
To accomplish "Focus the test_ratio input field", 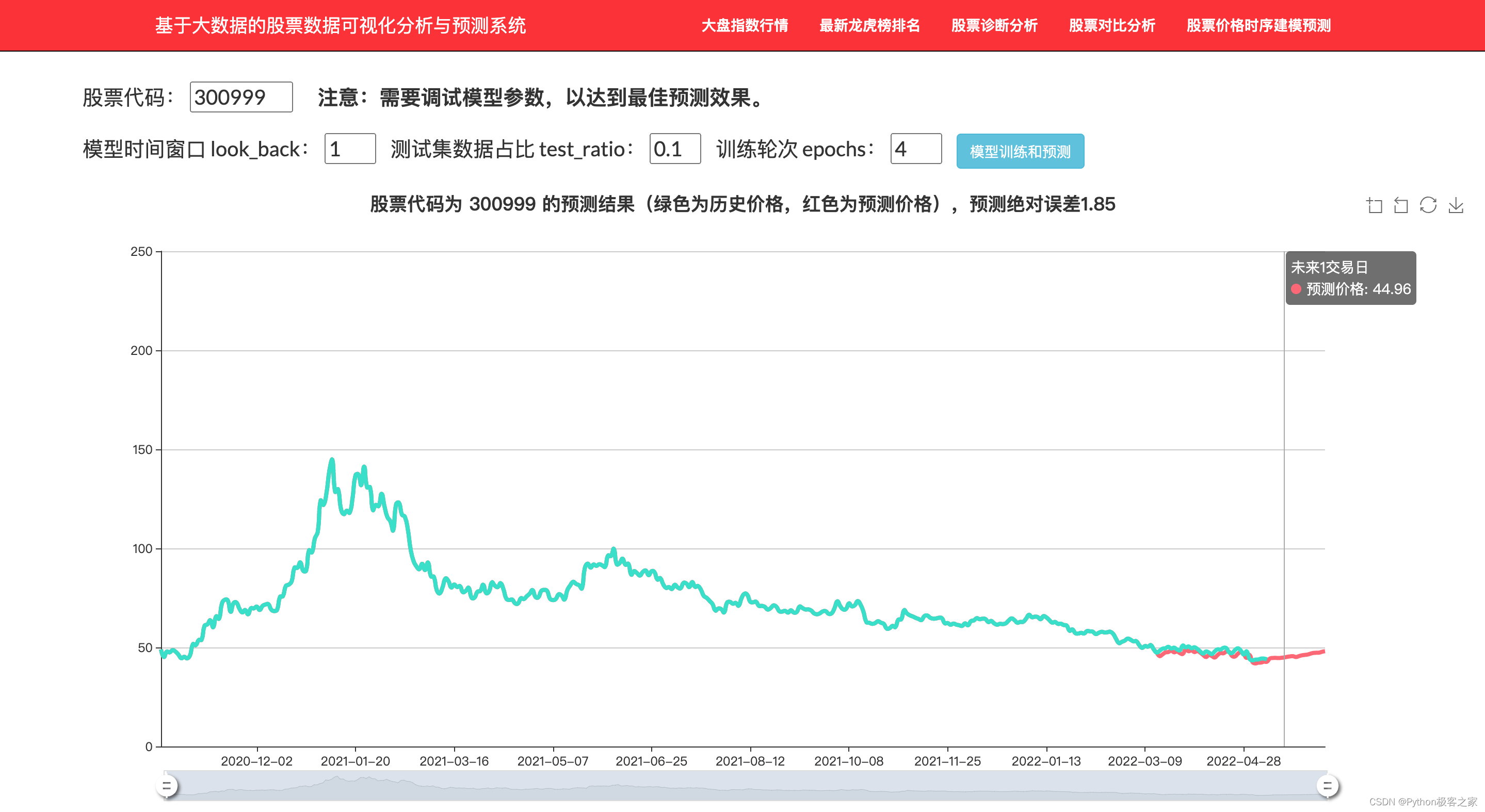I will [675, 149].
